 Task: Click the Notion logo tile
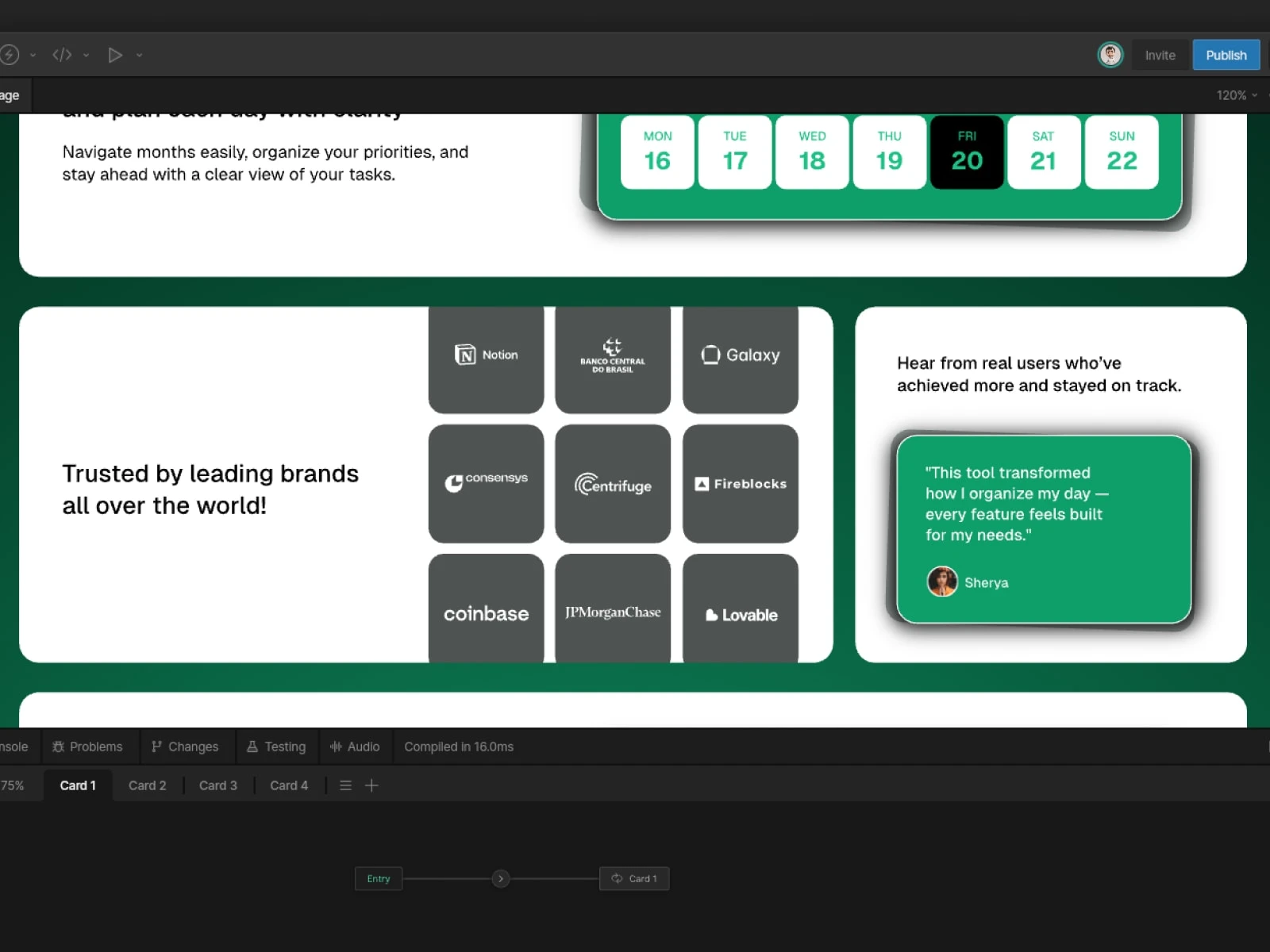tap(486, 360)
